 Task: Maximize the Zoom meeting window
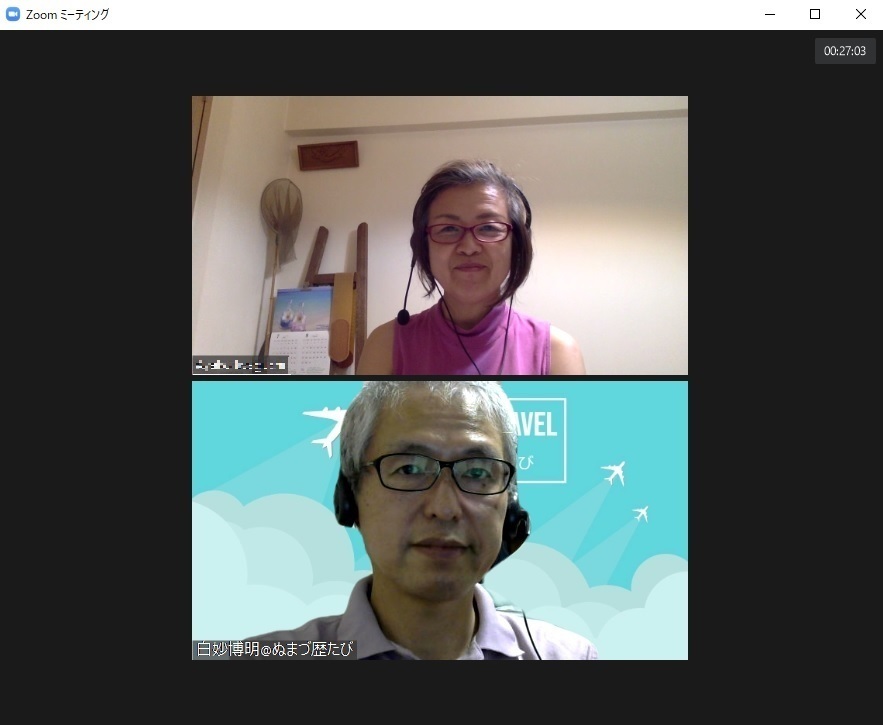point(815,14)
